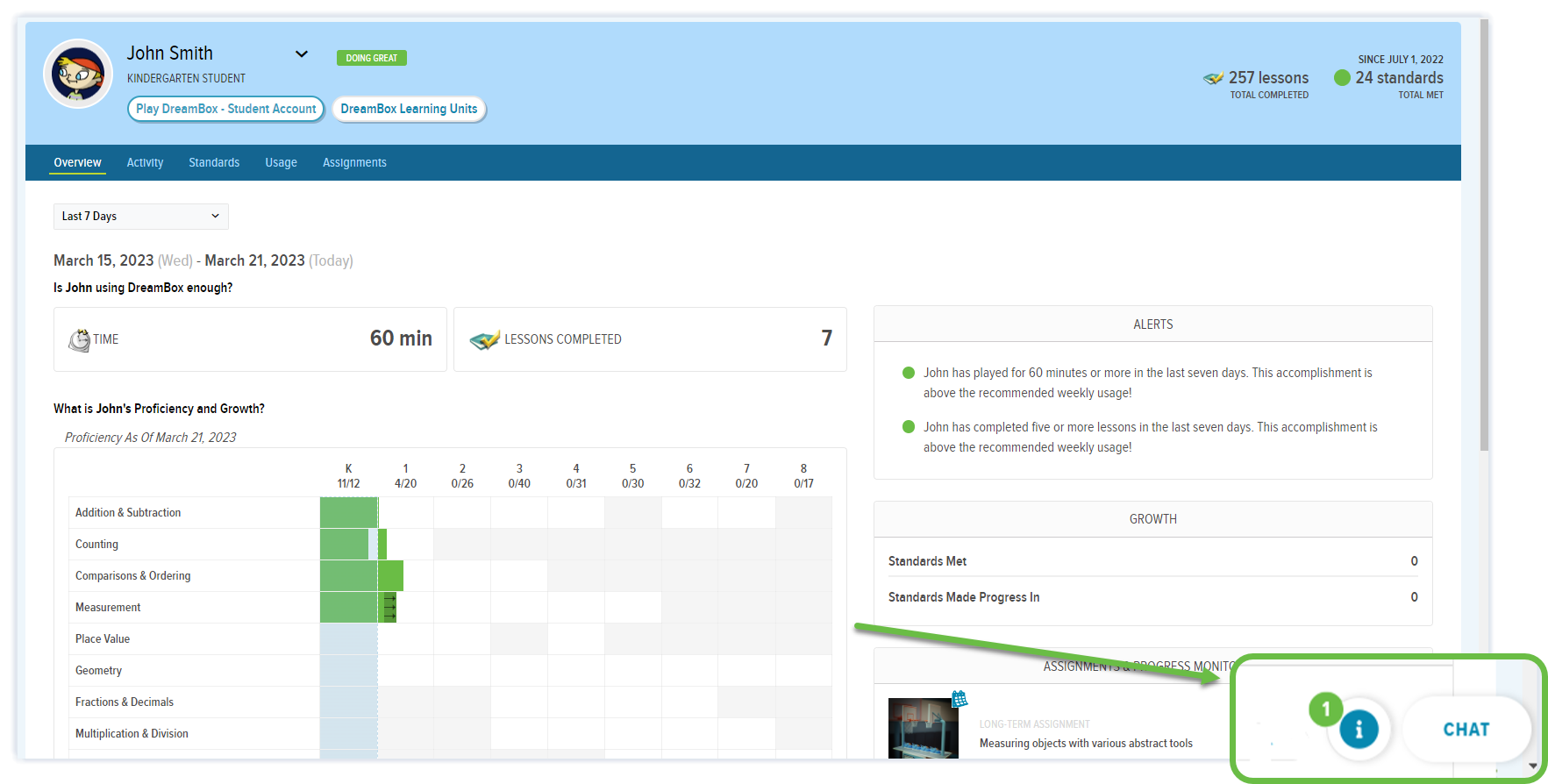This screenshot has height=784, width=1548.
Task: Click grade 2 column header 0/26
Action: coord(462,476)
